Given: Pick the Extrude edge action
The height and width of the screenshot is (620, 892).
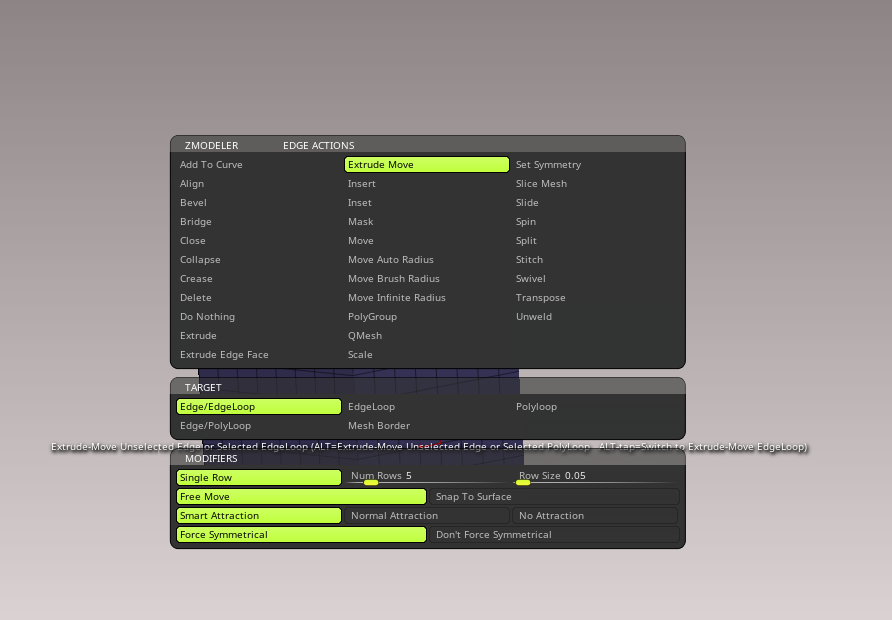Looking at the screenshot, I should click(x=198, y=336).
